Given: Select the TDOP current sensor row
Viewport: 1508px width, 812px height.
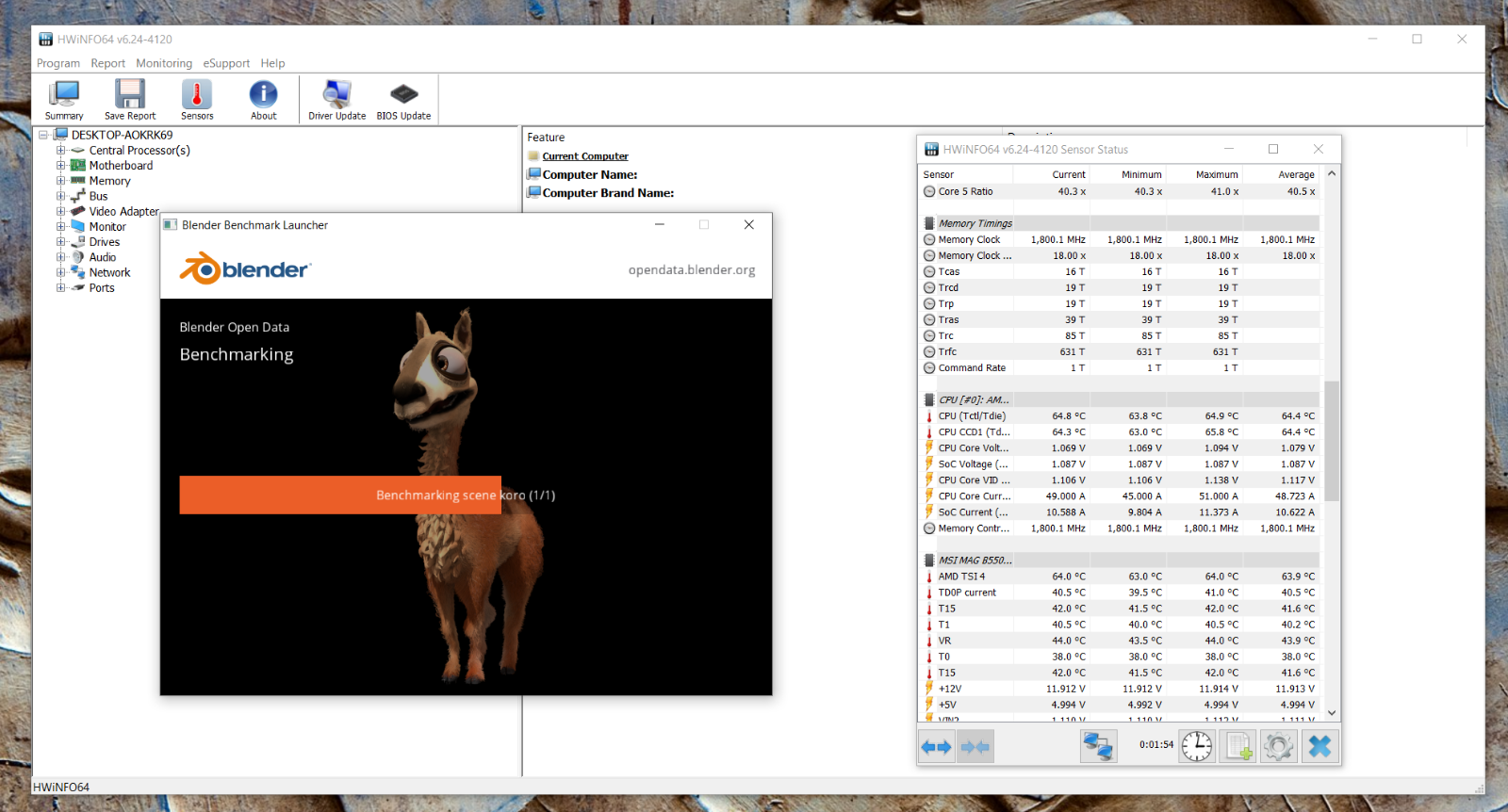Looking at the screenshot, I should (x=1120, y=593).
